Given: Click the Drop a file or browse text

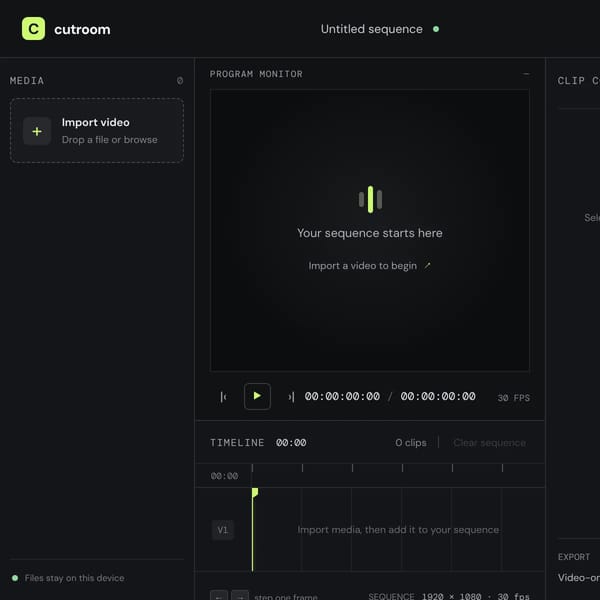Looking at the screenshot, I should tap(109, 140).
